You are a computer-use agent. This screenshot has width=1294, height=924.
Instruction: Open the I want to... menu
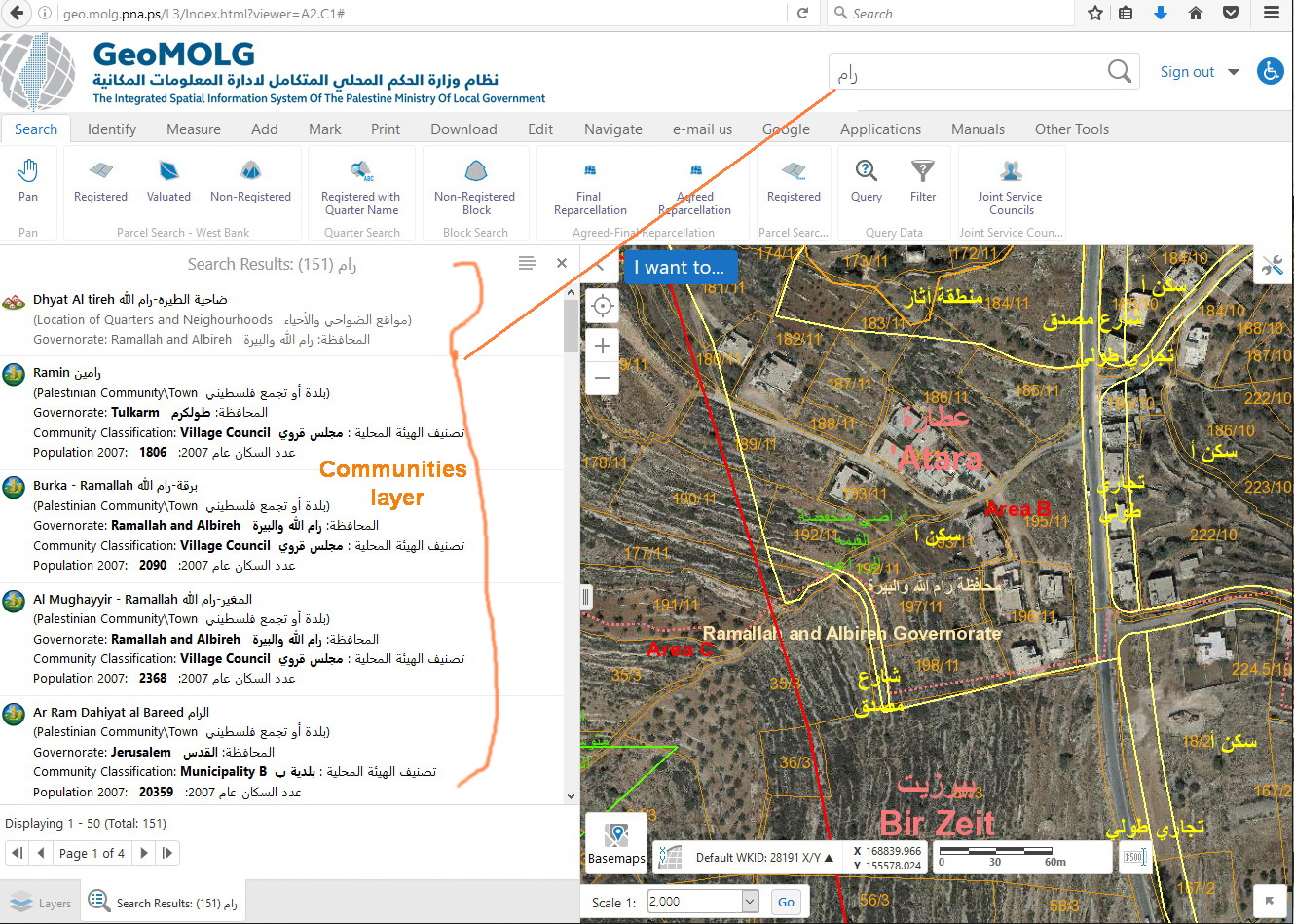coord(680,267)
